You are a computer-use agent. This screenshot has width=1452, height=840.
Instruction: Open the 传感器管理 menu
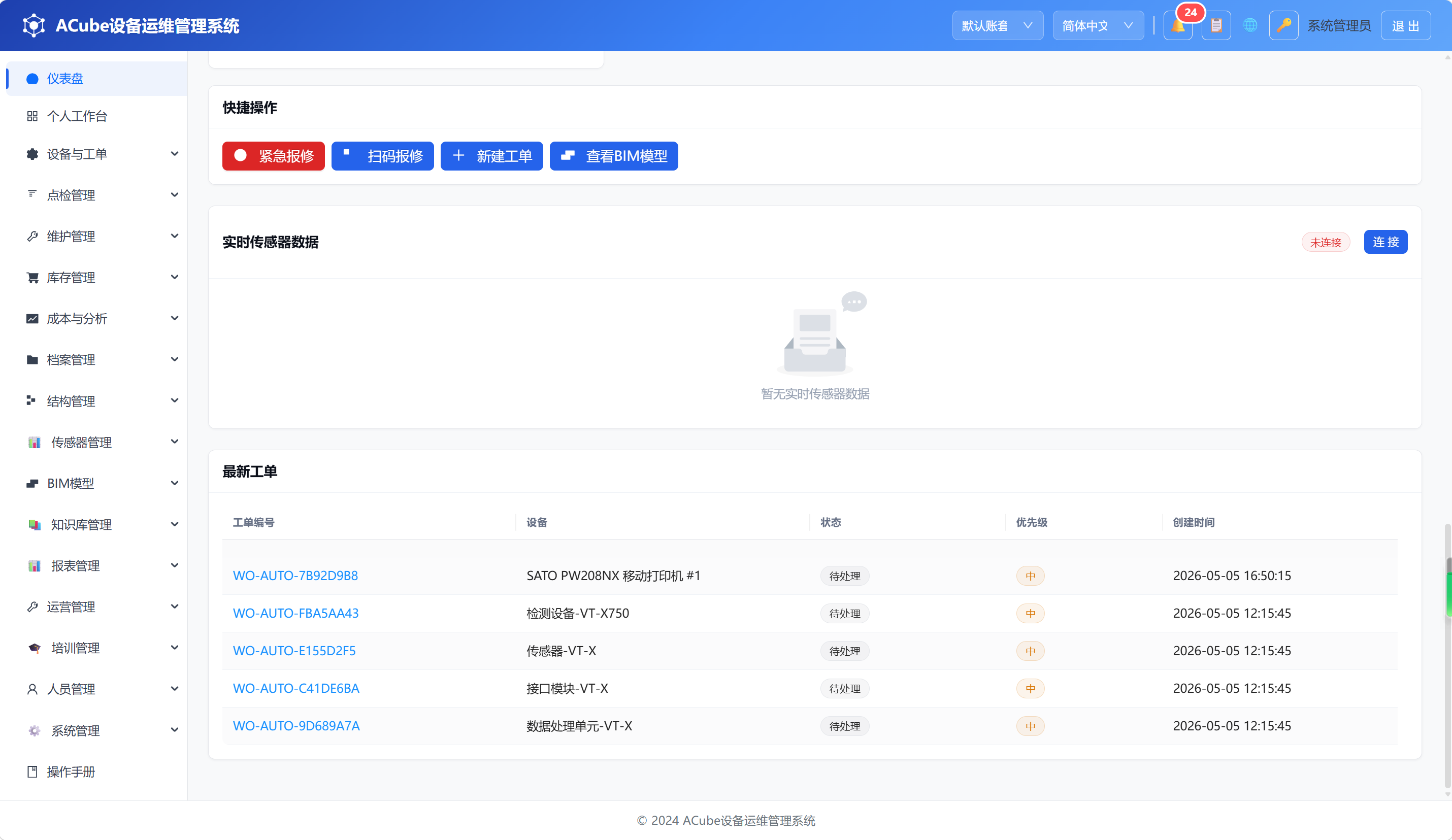coord(96,442)
